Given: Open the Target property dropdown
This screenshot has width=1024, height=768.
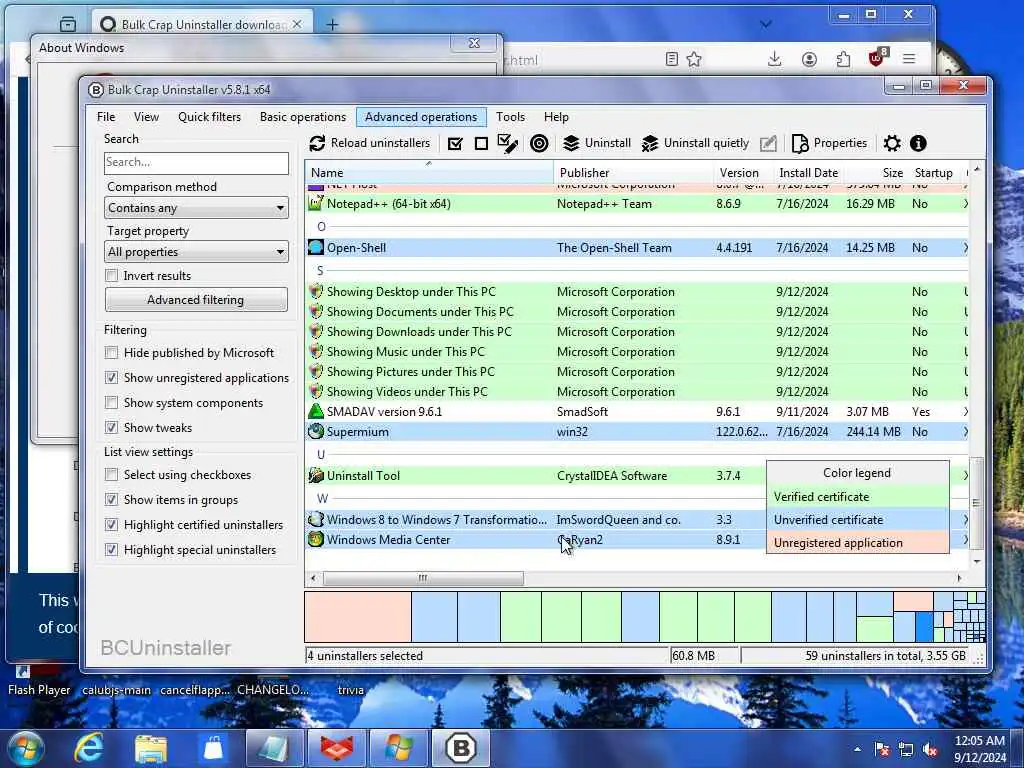Looking at the screenshot, I should click(196, 251).
